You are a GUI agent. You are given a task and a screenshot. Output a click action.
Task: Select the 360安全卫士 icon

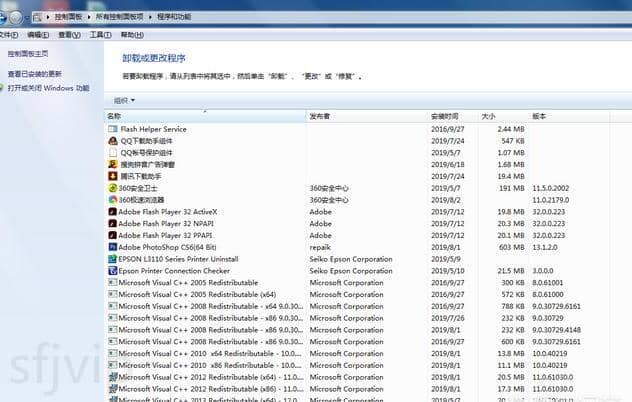(112, 188)
